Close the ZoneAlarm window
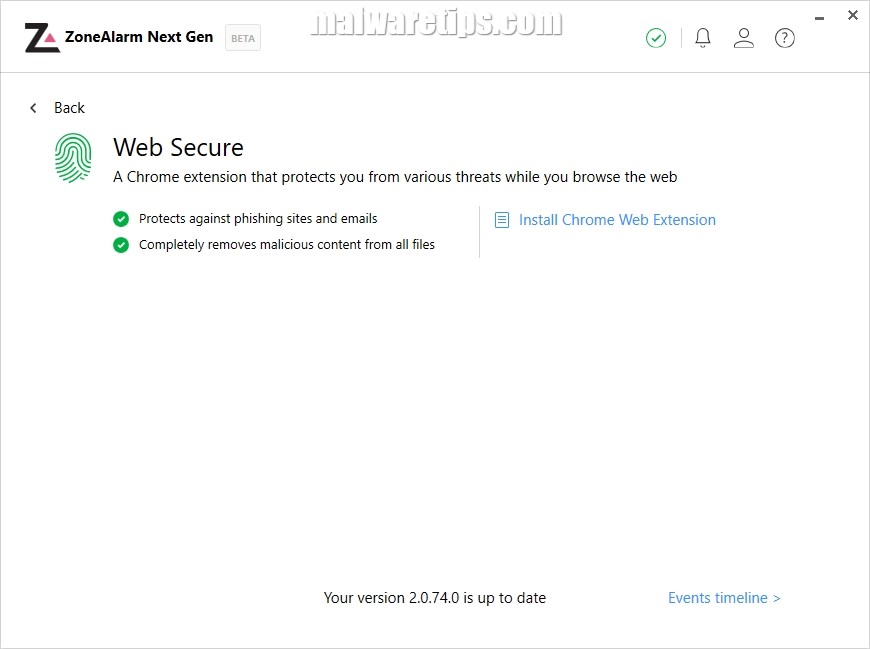Image resolution: width=870 pixels, height=649 pixels. pyautogui.click(x=852, y=15)
